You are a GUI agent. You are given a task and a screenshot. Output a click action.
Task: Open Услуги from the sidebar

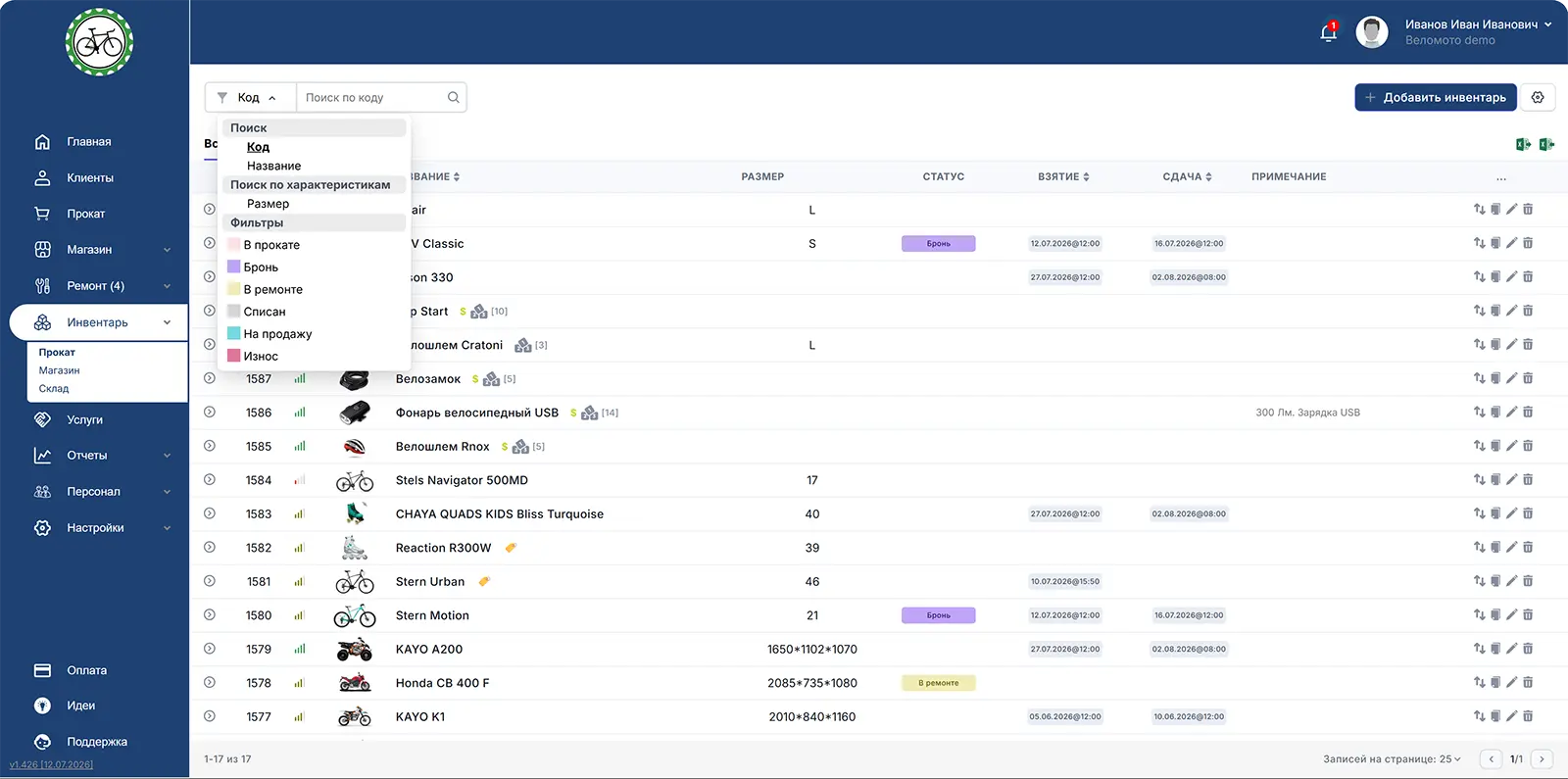coord(84,419)
